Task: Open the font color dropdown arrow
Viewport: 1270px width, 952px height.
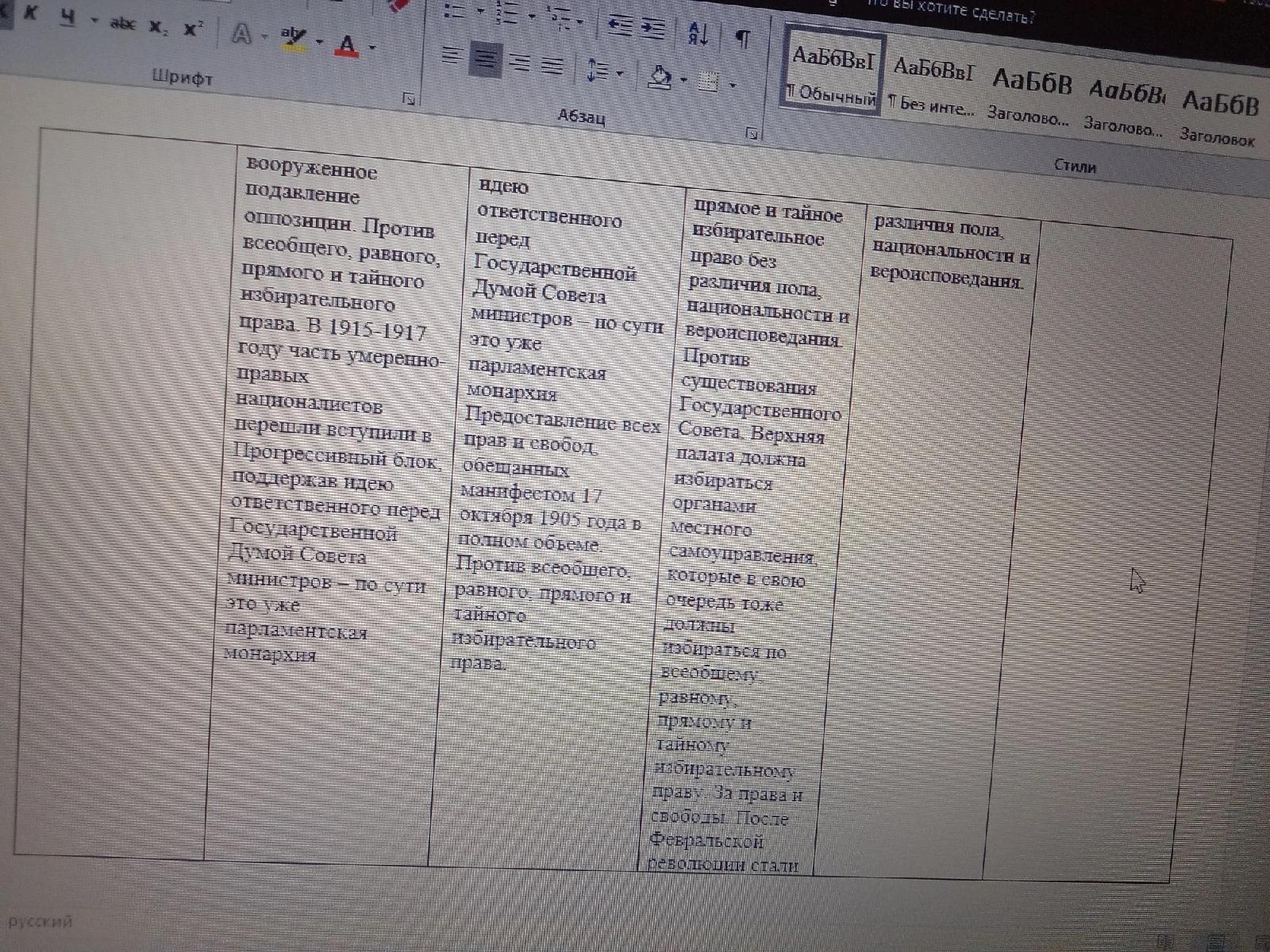Action: [371, 47]
